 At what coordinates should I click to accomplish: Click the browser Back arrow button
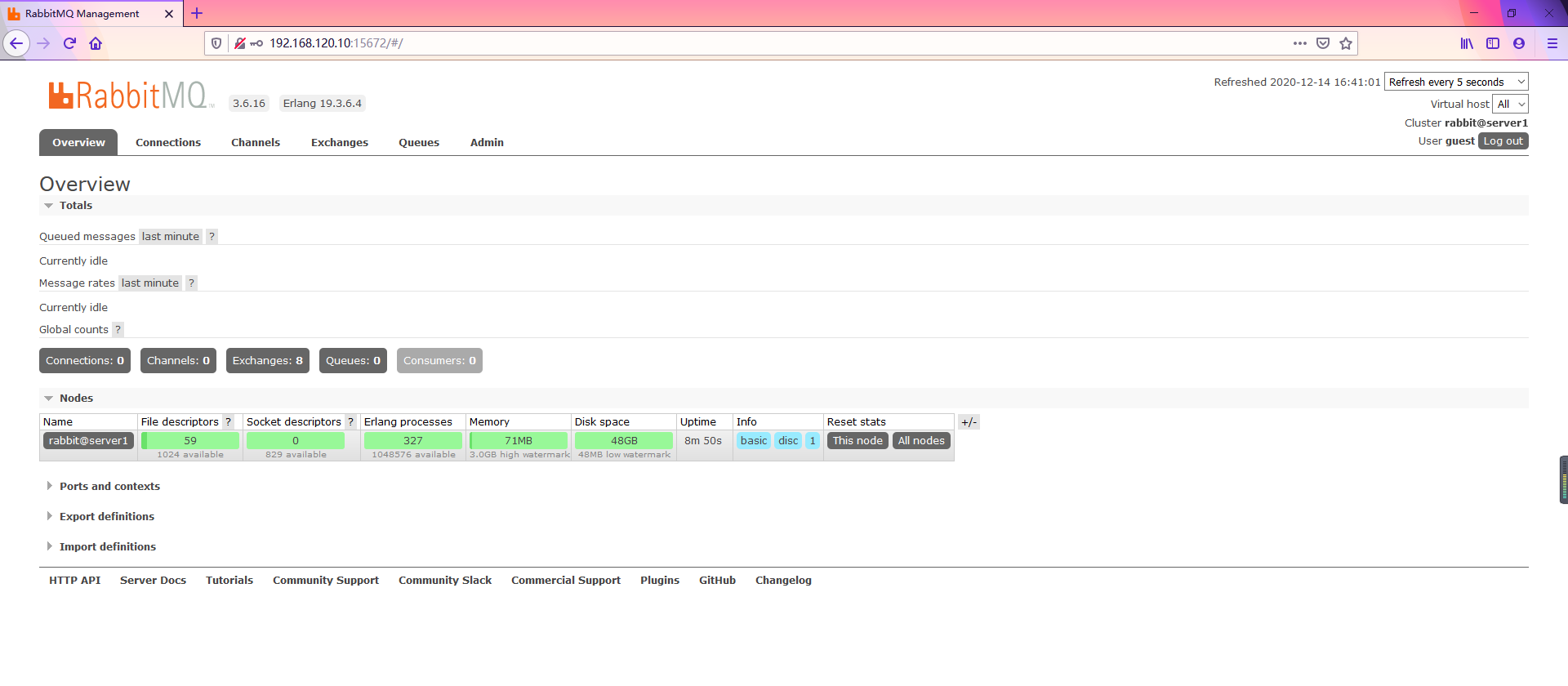[16, 43]
